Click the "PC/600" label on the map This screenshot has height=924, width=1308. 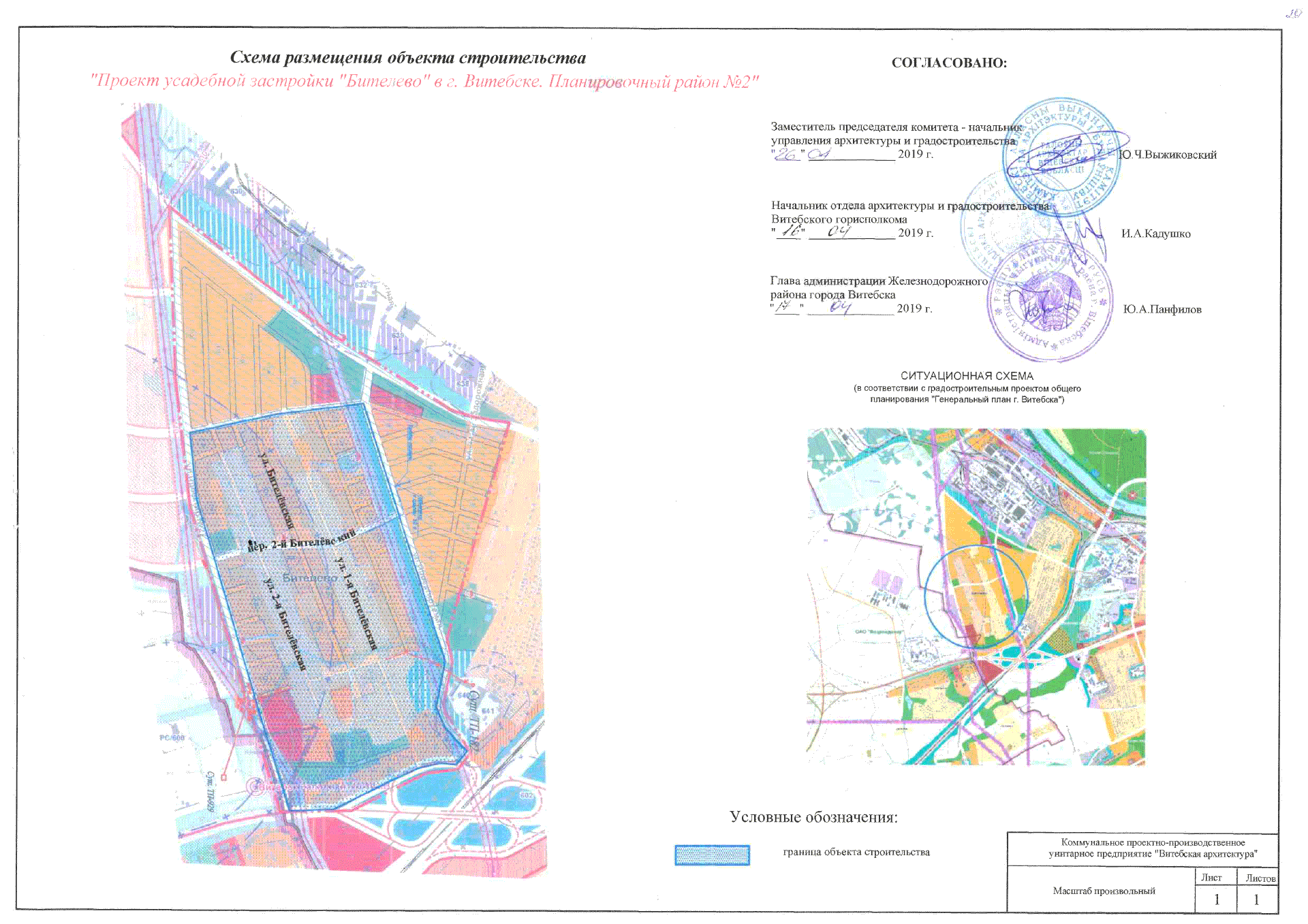(172, 738)
